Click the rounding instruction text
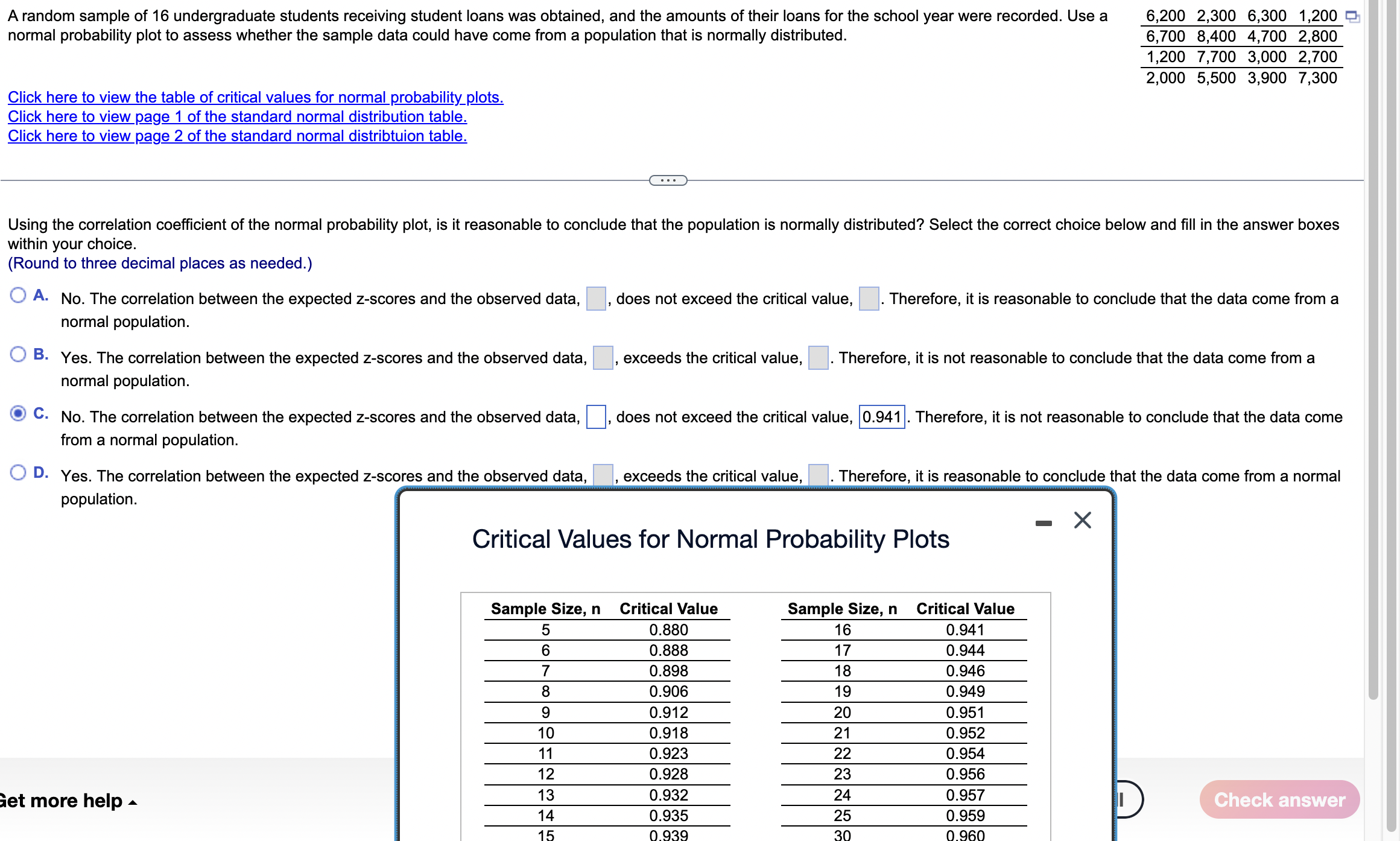1400x841 pixels. (160, 263)
